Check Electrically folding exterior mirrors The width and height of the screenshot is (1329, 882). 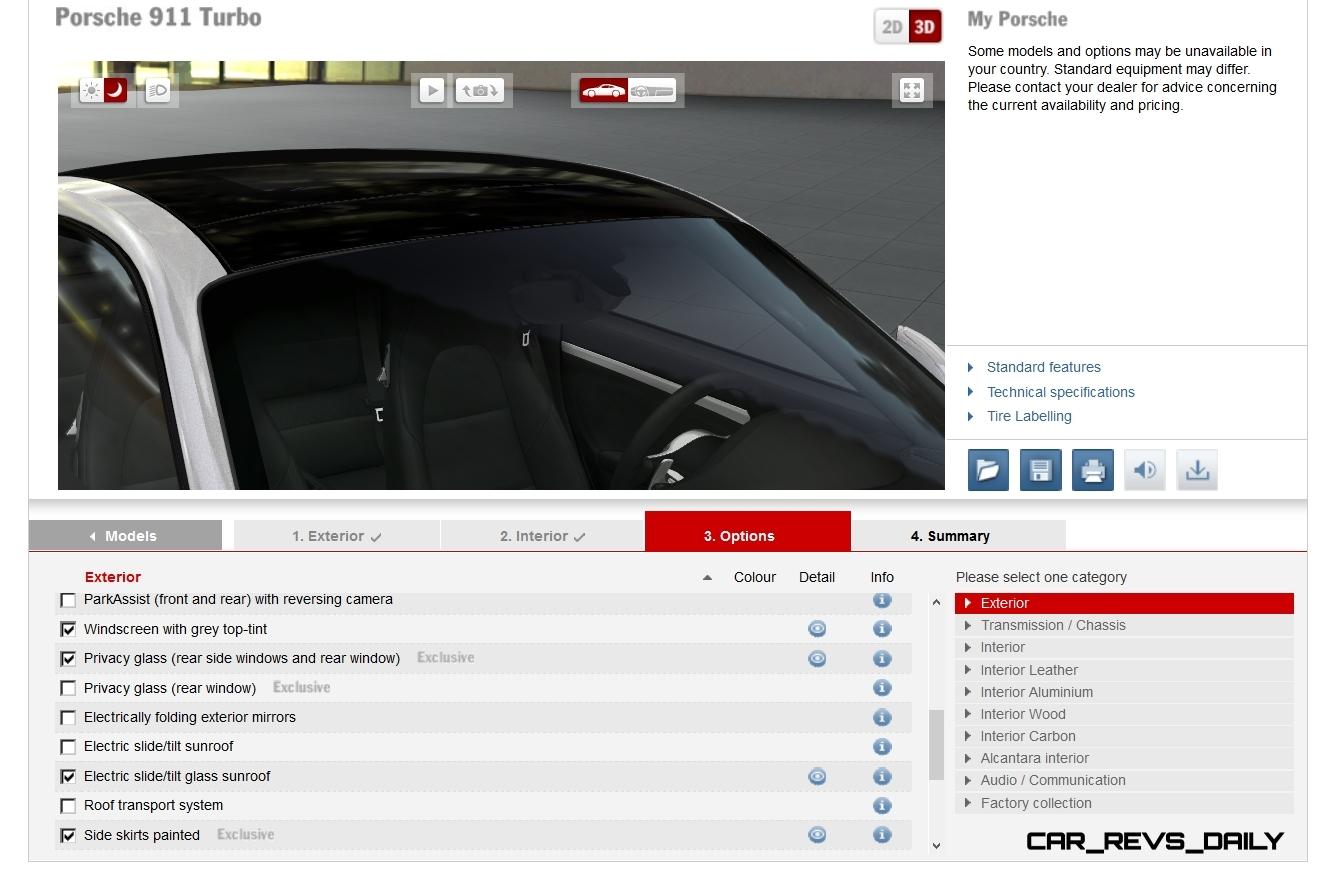[68, 718]
